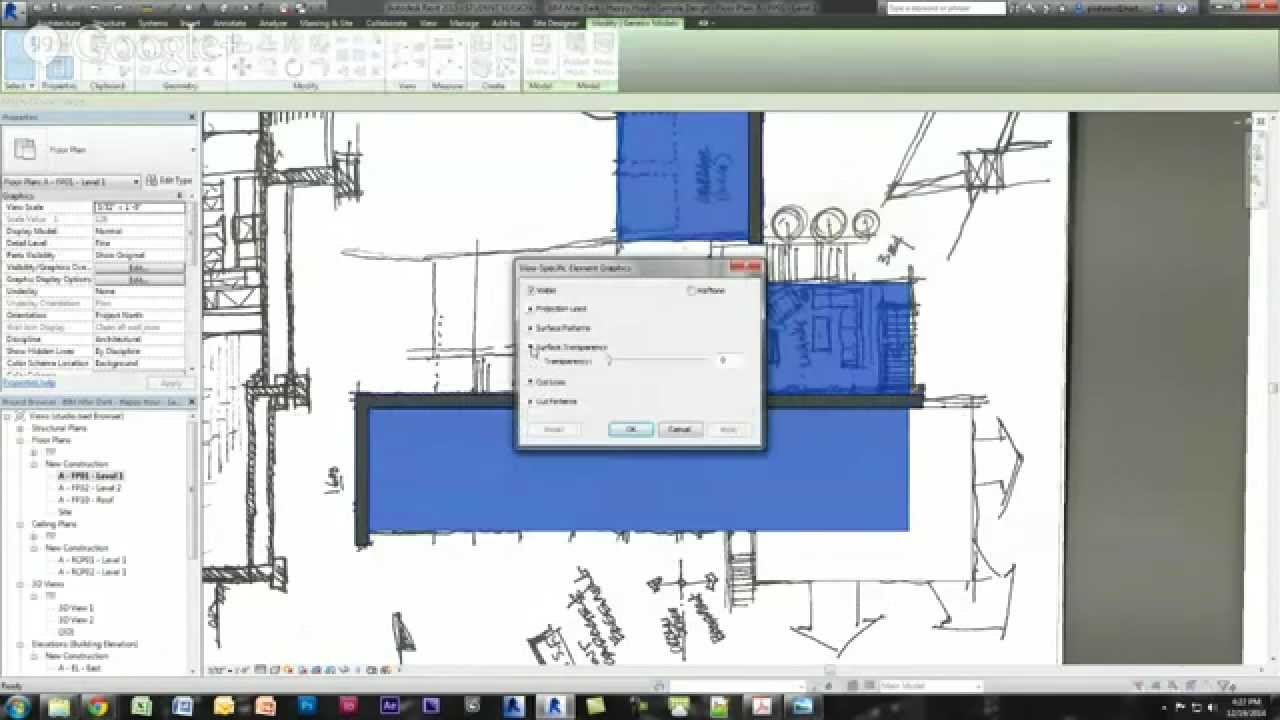Viewport: 1280px width, 720px height.
Task: Select A - FP02 - Level 2 view
Action: pyautogui.click(x=90, y=488)
